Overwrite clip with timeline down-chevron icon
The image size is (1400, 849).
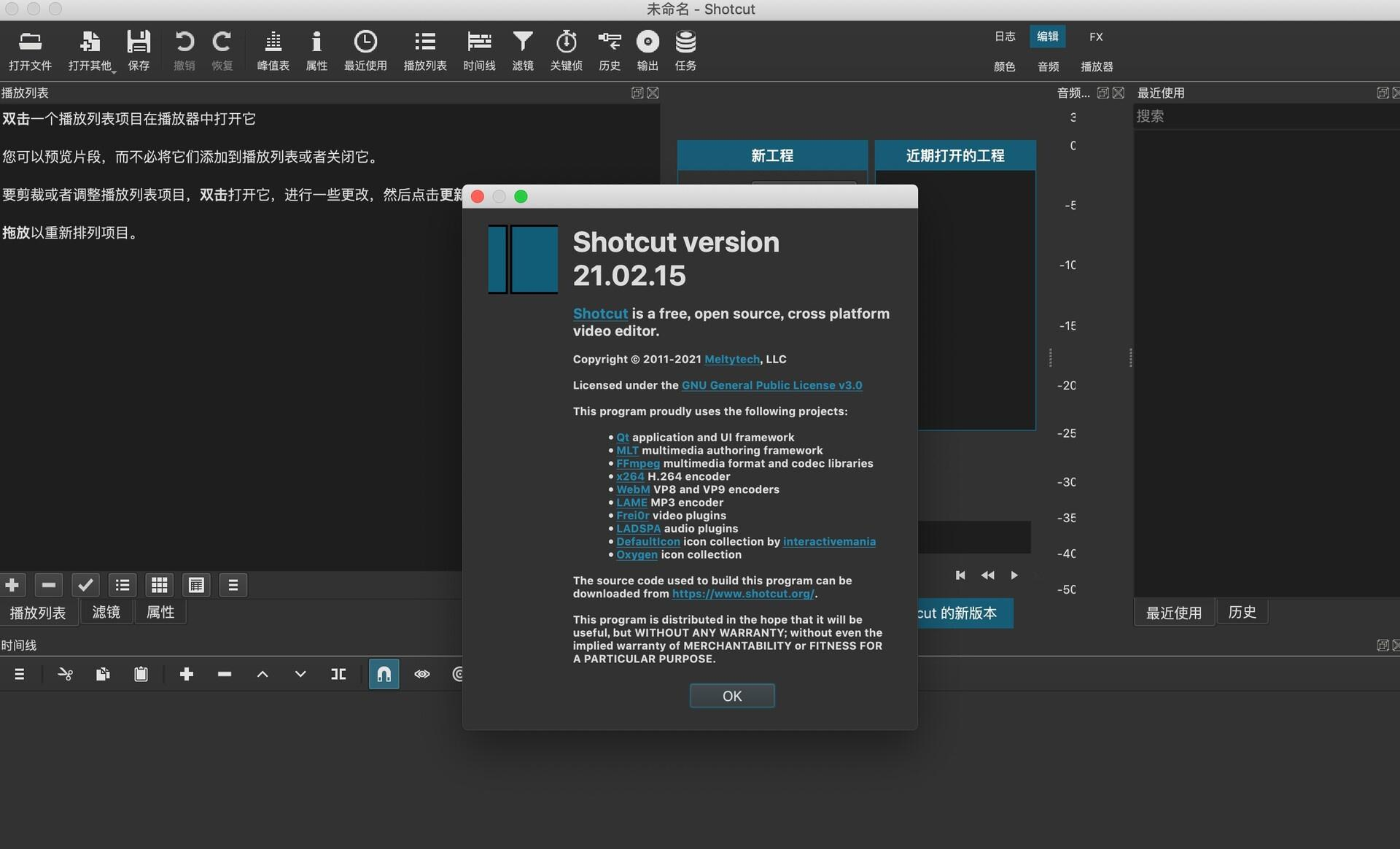pos(300,675)
